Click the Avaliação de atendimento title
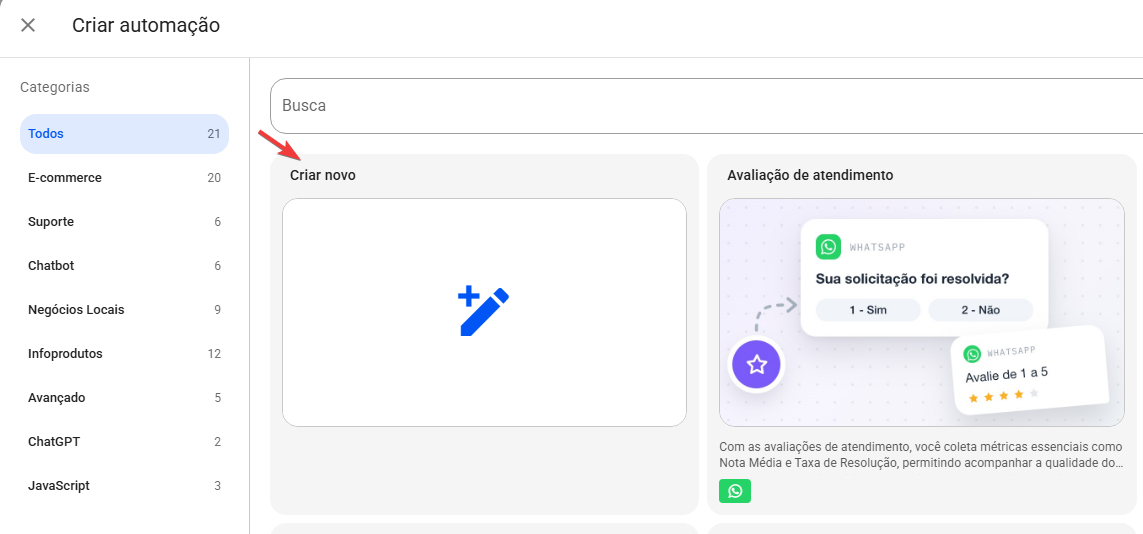This screenshot has height=534, width=1143. 811,176
